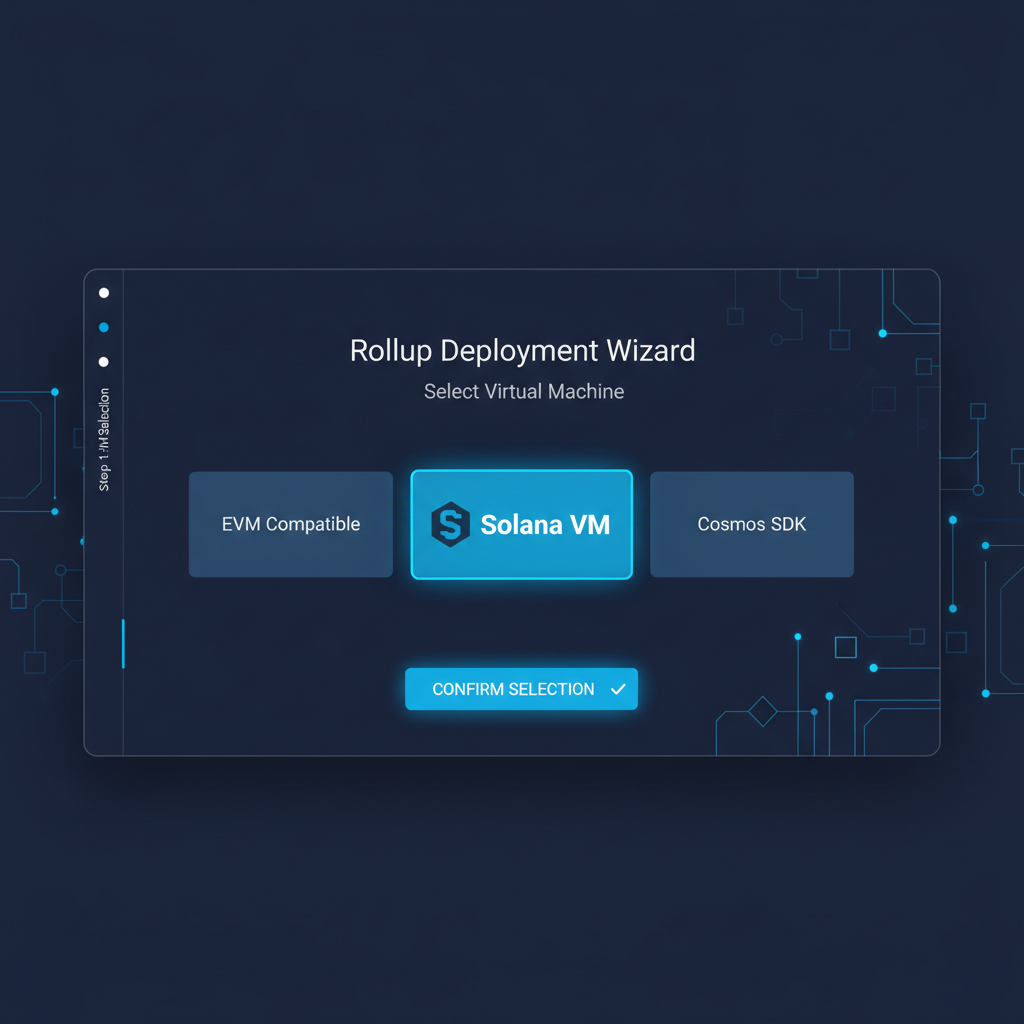The image size is (1024, 1024).
Task: Open the active step indicator details
Action: click(x=104, y=327)
